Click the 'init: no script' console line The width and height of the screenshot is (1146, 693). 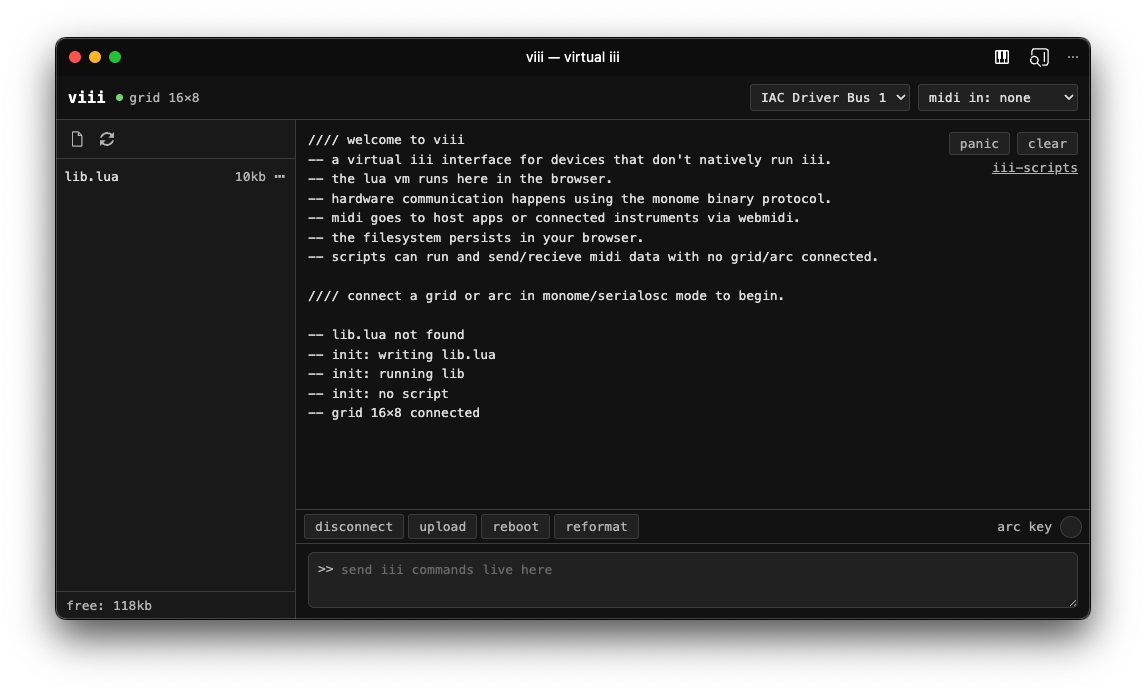pyautogui.click(x=378, y=393)
